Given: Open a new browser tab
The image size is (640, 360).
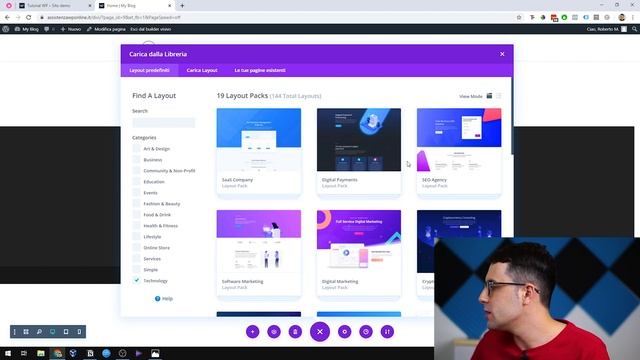Looking at the screenshot, I should 182,6.
